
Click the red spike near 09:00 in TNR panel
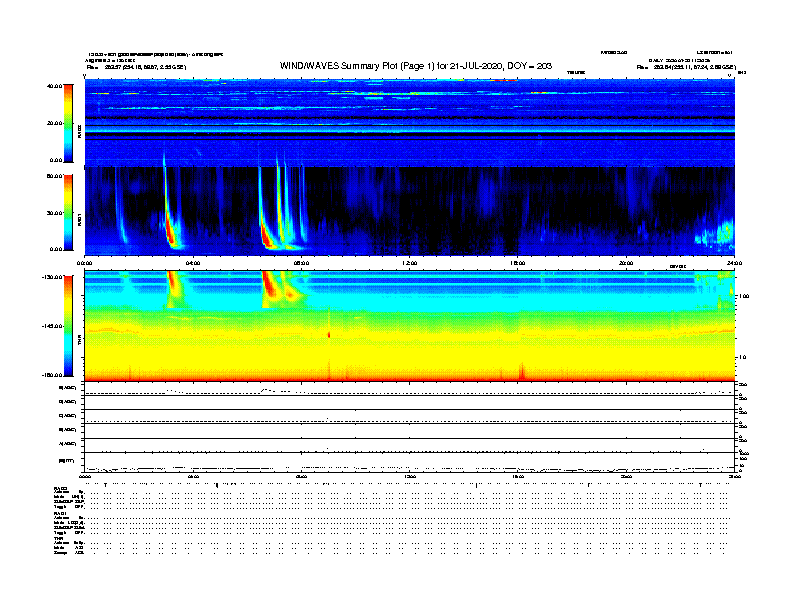pyautogui.click(x=329, y=334)
